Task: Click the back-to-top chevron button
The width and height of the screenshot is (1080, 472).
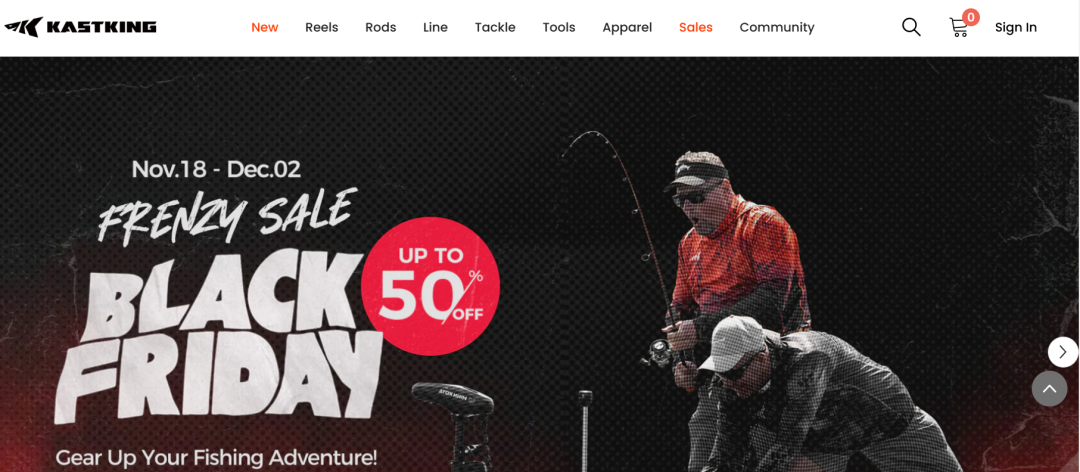Action: coord(1049,389)
